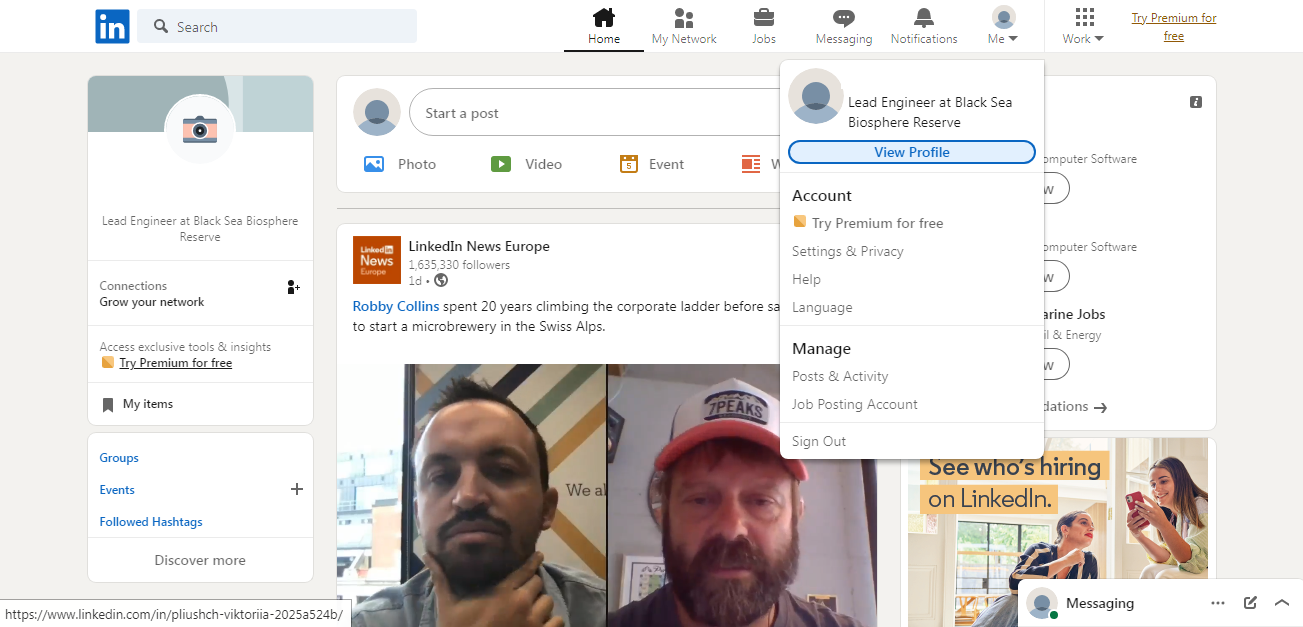Click profile avatar in Me dropdown
Image resolution: width=1303 pixels, height=627 pixels.
tap(815, 97)
